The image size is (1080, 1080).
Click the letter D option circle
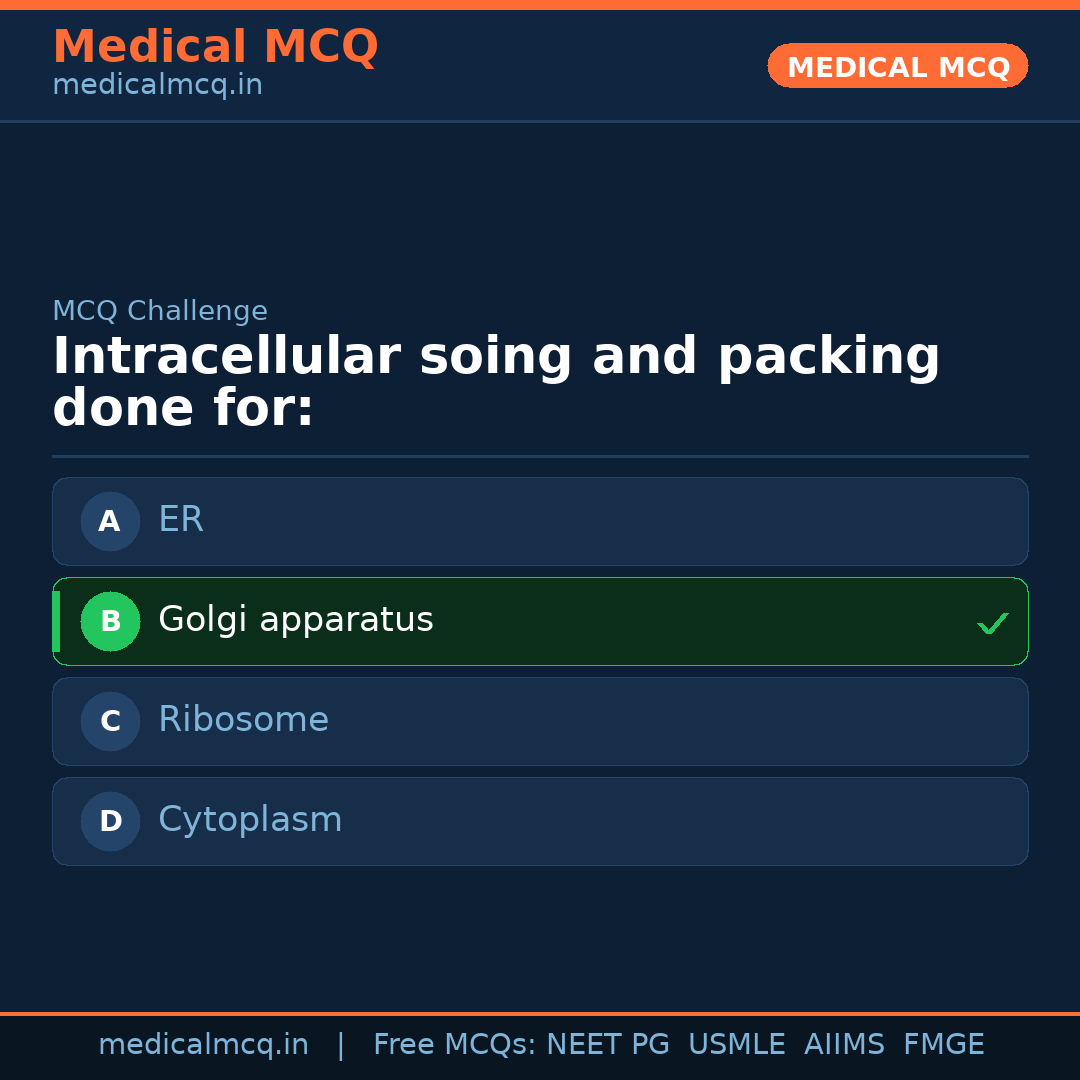tap(110, 821)
